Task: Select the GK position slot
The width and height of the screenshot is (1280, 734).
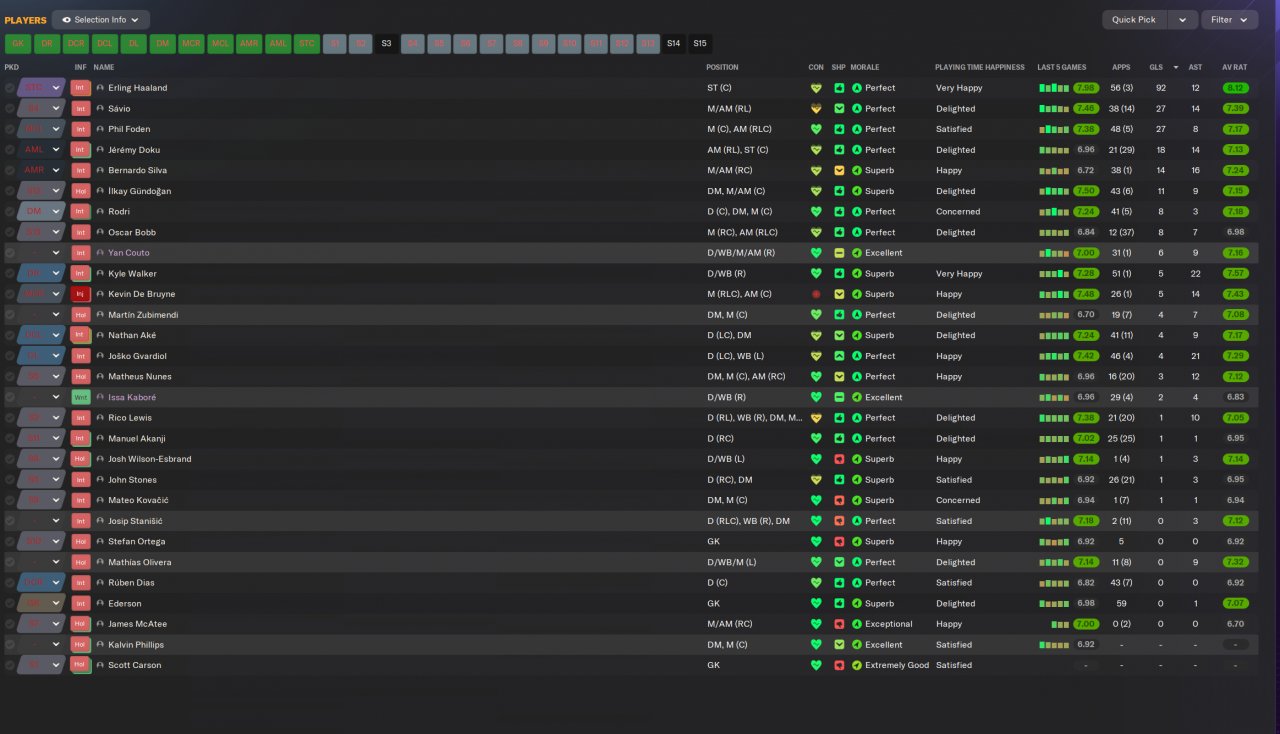Action: (18, 44)
